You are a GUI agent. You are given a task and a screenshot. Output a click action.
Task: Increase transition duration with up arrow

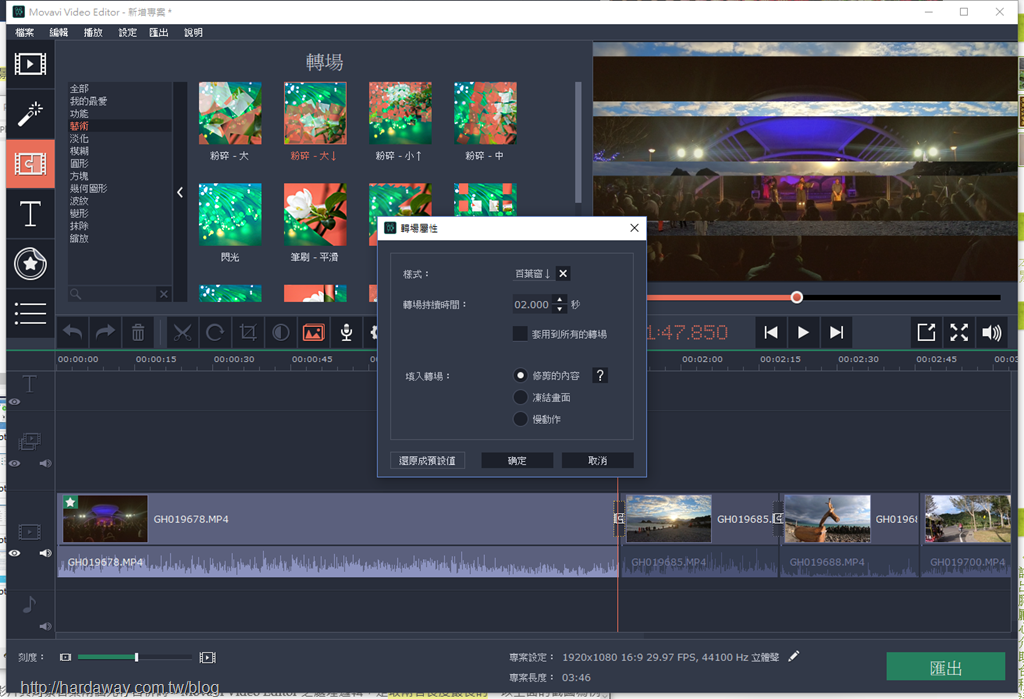click(x=560, y=300)
